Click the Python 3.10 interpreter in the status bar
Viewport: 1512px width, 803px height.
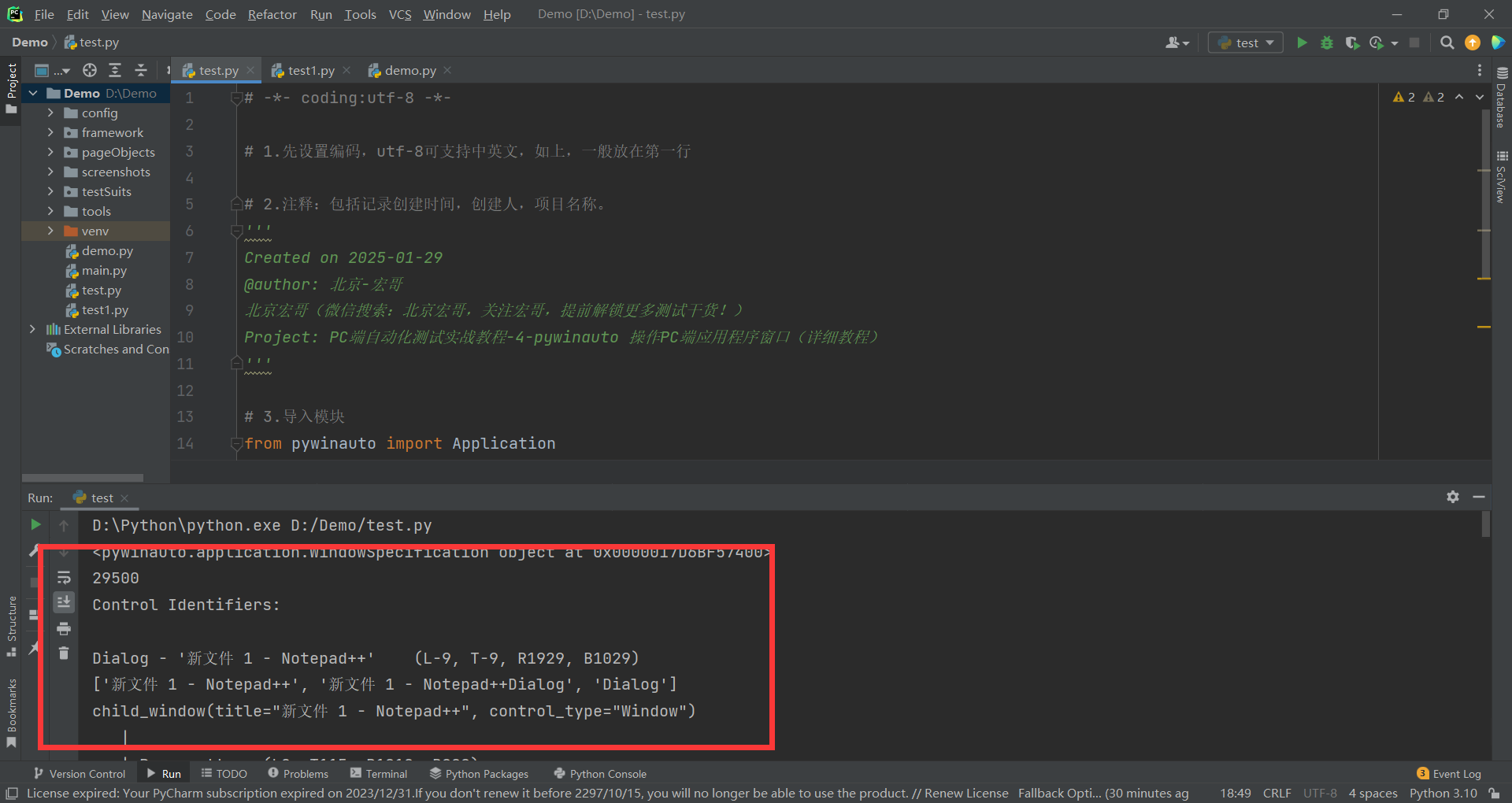pos(1443,793)
